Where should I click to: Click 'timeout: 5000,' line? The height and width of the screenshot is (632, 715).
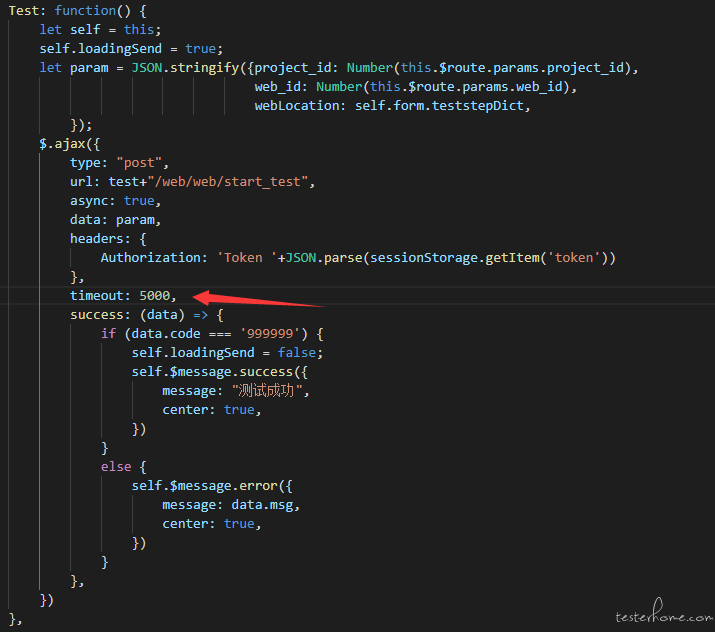[x=123, y=295]
